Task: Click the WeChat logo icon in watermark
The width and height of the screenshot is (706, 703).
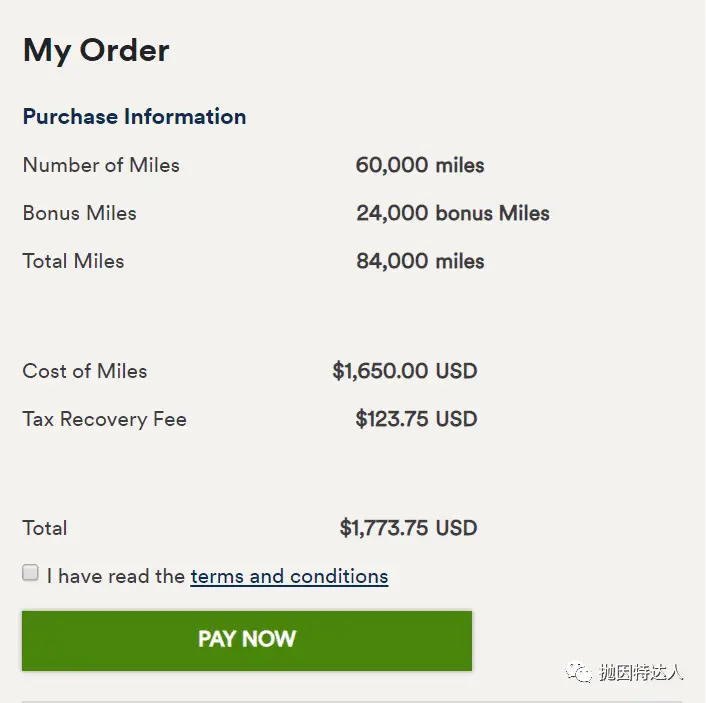Action: click(579, 672)
